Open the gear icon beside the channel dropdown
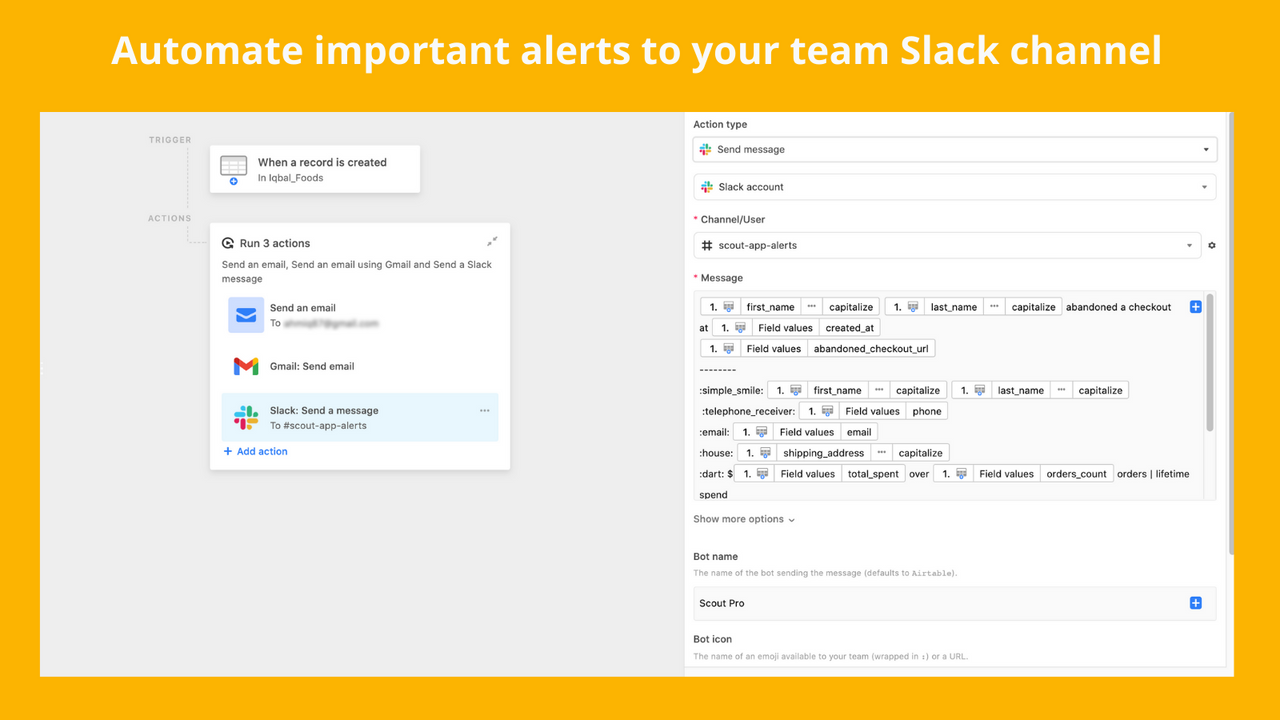Image resolution: width=1280 pixels, height=720 pixels. [x=1211, y=244]
